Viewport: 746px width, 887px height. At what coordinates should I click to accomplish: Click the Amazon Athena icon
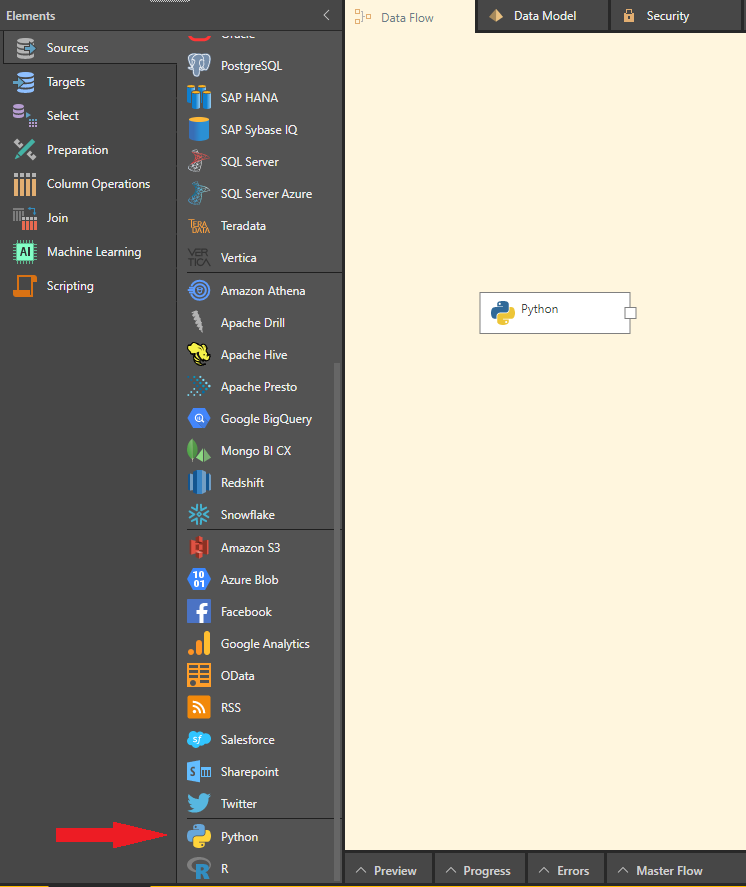point(199,291)
